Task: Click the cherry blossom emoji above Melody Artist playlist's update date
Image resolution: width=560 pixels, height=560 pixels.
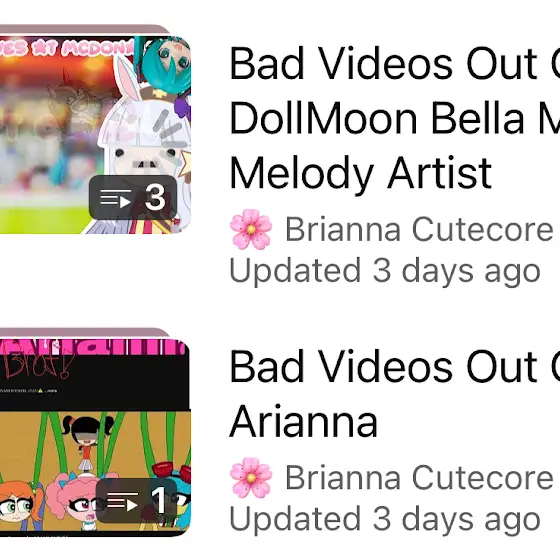Action: pos(251,229)
